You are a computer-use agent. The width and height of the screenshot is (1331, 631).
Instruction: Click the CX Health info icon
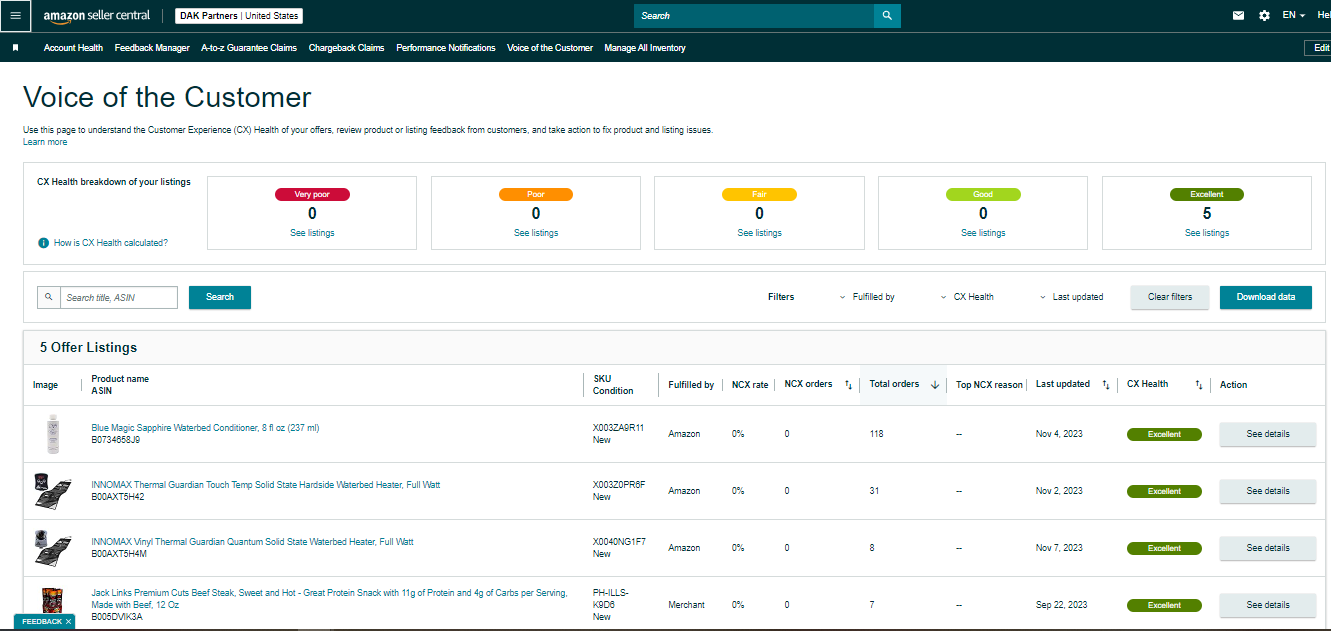pos(43,243)
